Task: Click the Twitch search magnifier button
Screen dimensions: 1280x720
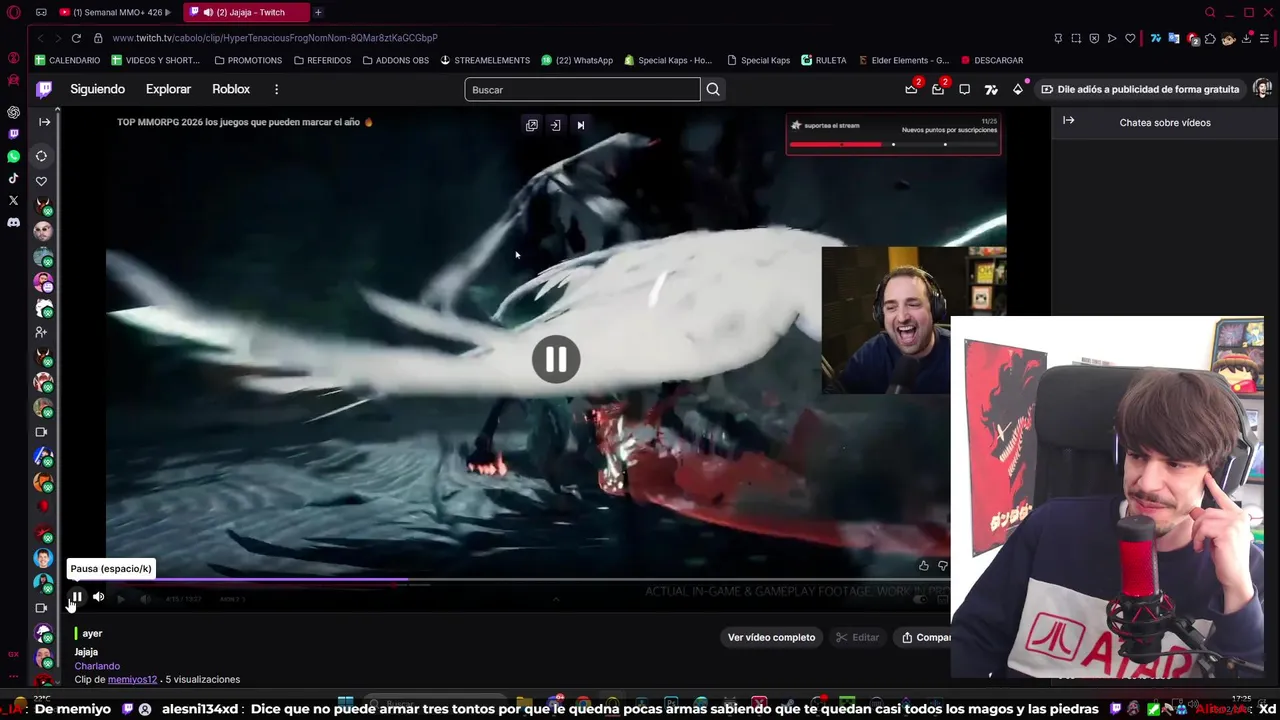Action: tap(713, 89)
